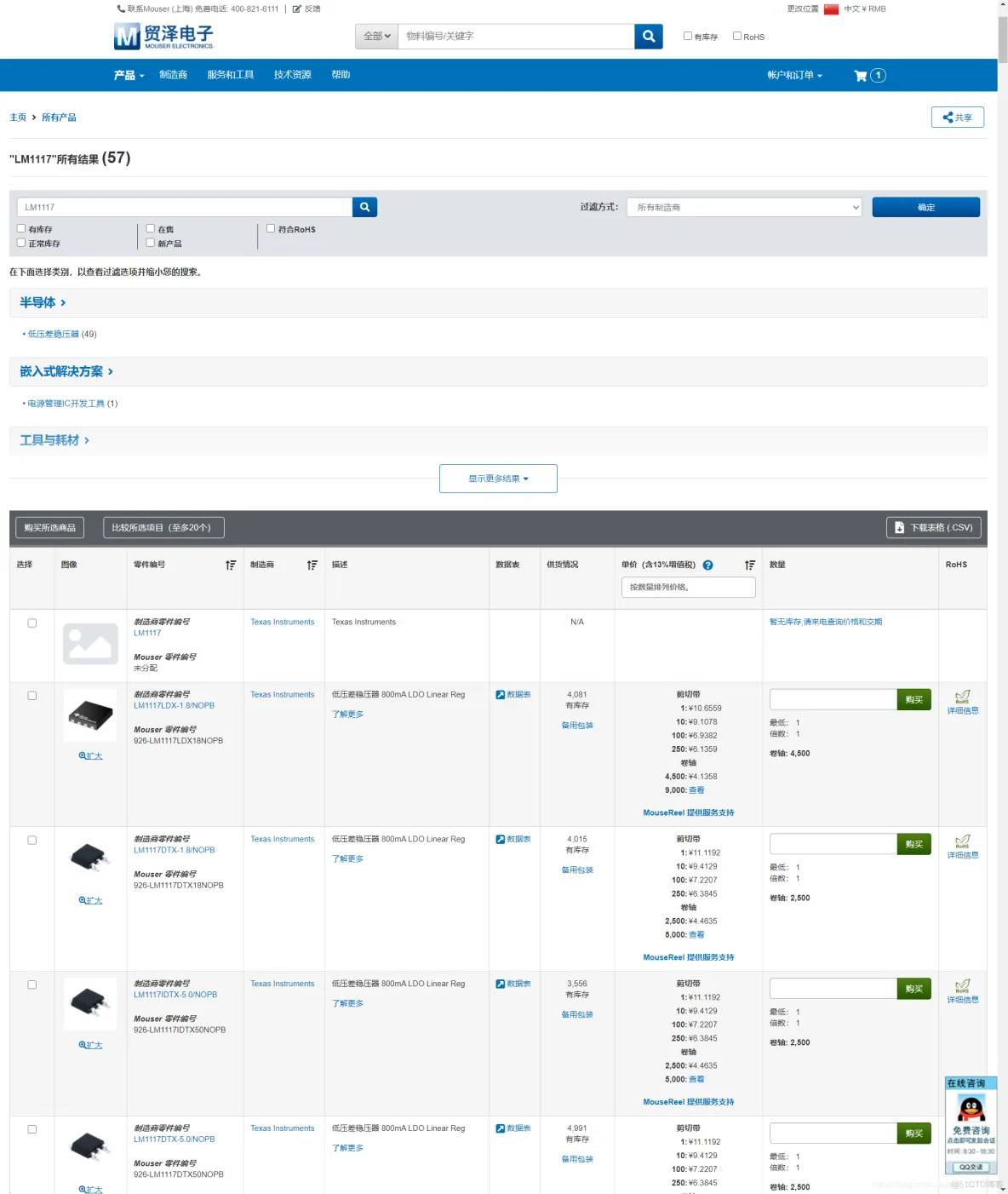This screenshot has width=1008, height=1194.
Task: Open datasheet icon for LM1117IDTX-5.0/NOPB
Action: pos(501,984)
